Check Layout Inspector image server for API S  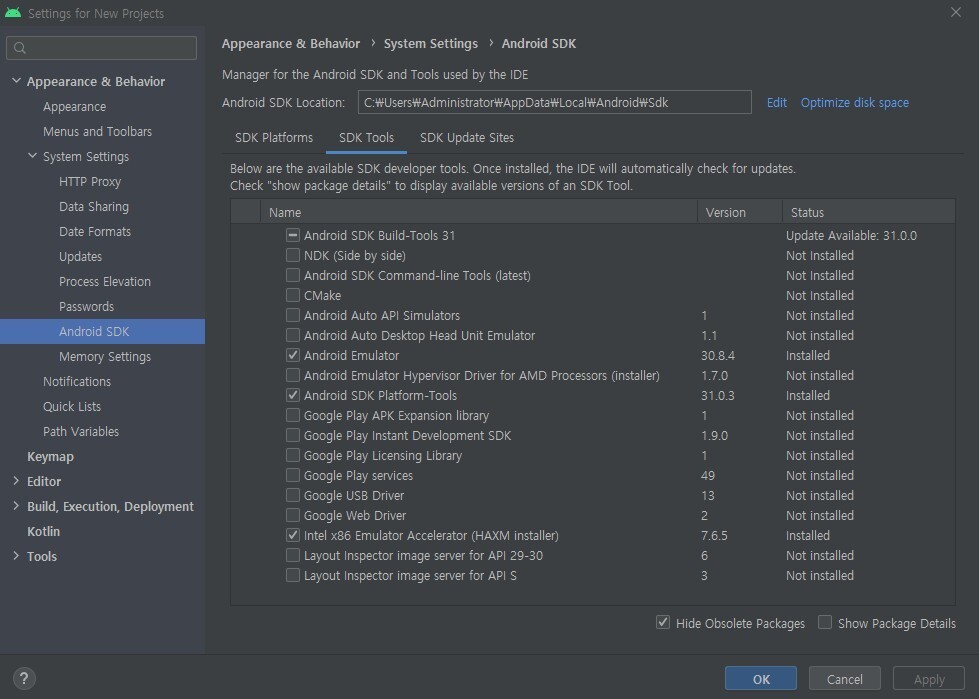click(293, 575)
